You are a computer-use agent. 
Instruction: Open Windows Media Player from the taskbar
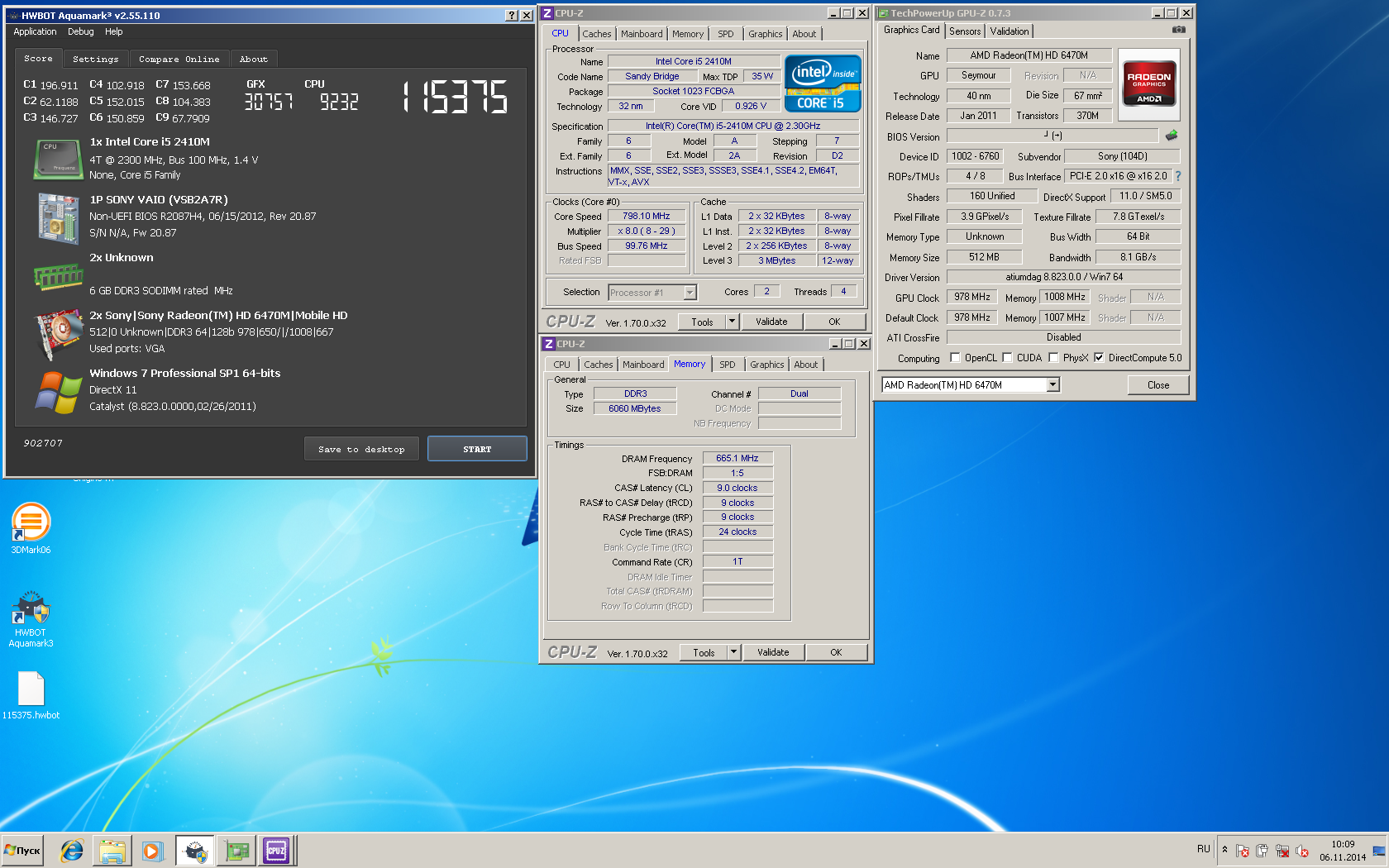(x=151, y=851)
